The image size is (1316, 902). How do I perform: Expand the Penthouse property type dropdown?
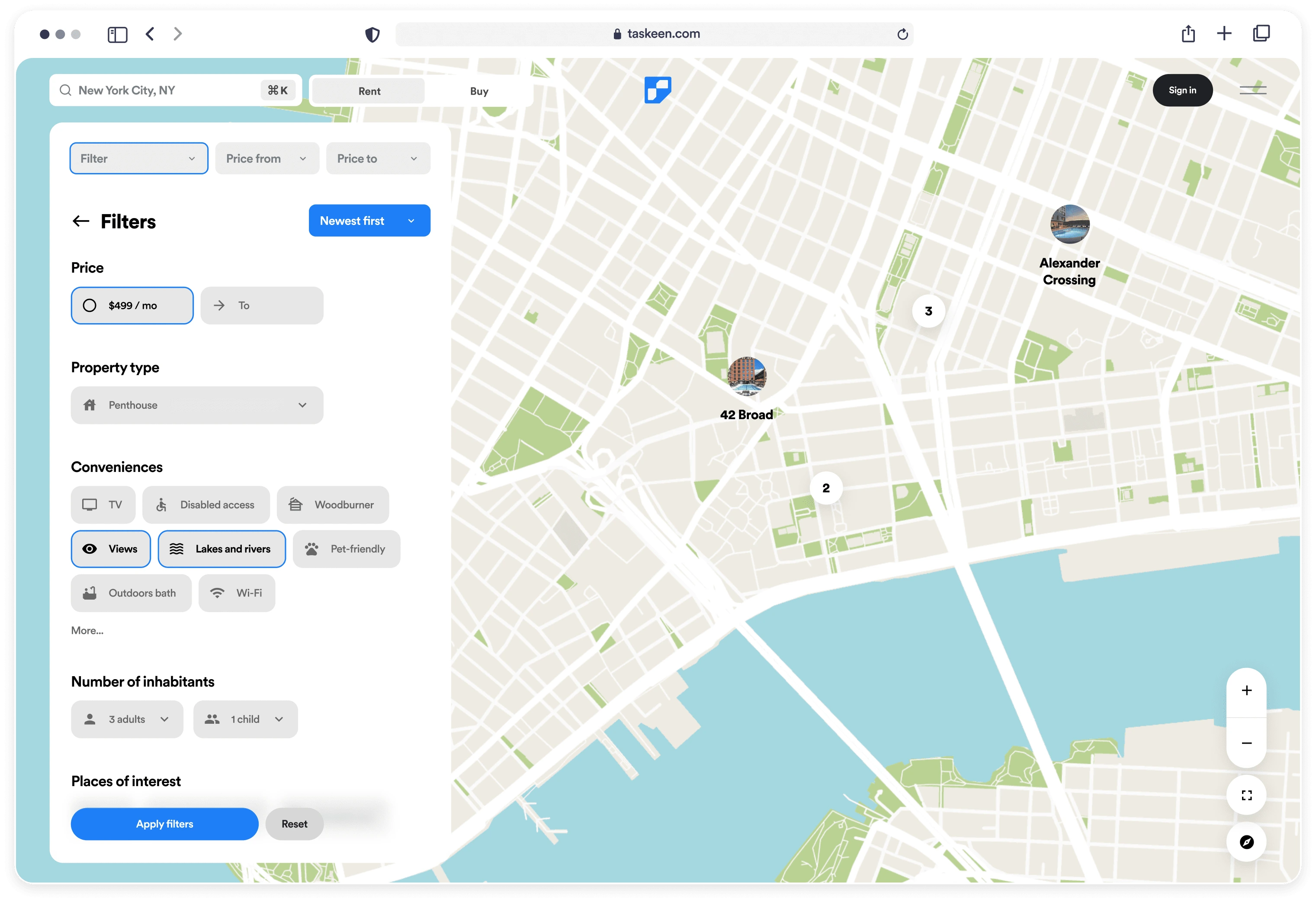(x=197, y=405)
